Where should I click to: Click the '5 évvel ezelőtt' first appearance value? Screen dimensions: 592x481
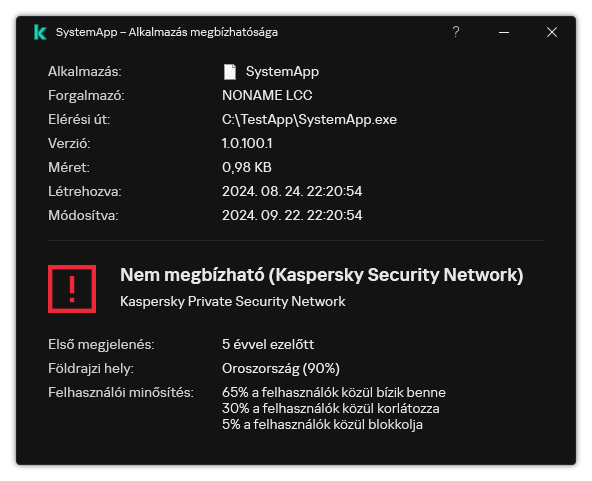pyautogui.click(x=268, y=344)
